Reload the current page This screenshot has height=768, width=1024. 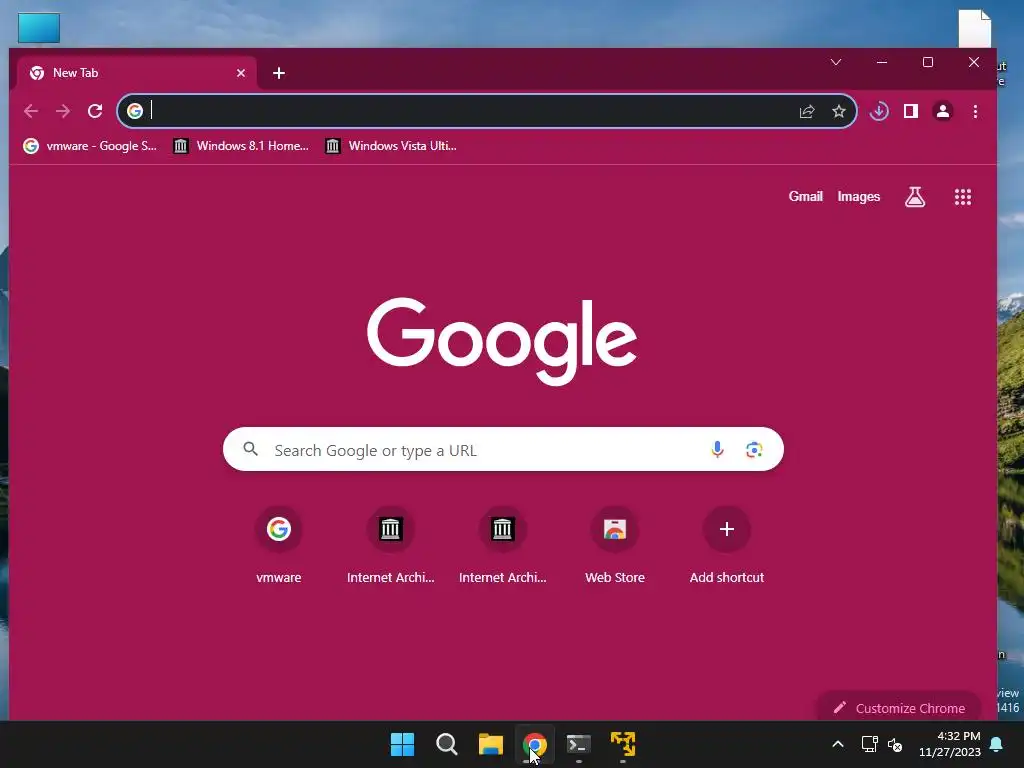pos(95,111)
